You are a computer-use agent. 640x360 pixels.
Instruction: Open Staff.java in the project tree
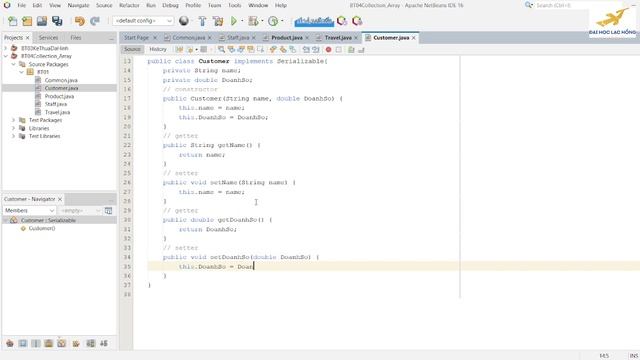click(x=56, y=104)
